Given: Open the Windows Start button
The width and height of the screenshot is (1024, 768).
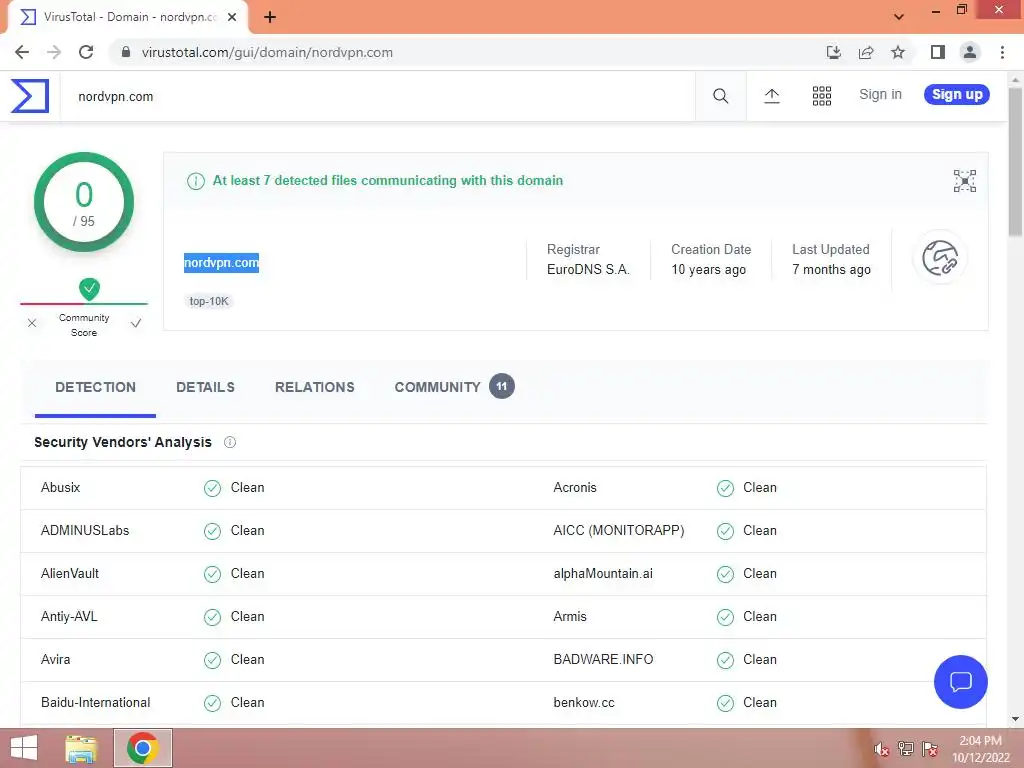Looking at the screenshot, I should [24, 748].
